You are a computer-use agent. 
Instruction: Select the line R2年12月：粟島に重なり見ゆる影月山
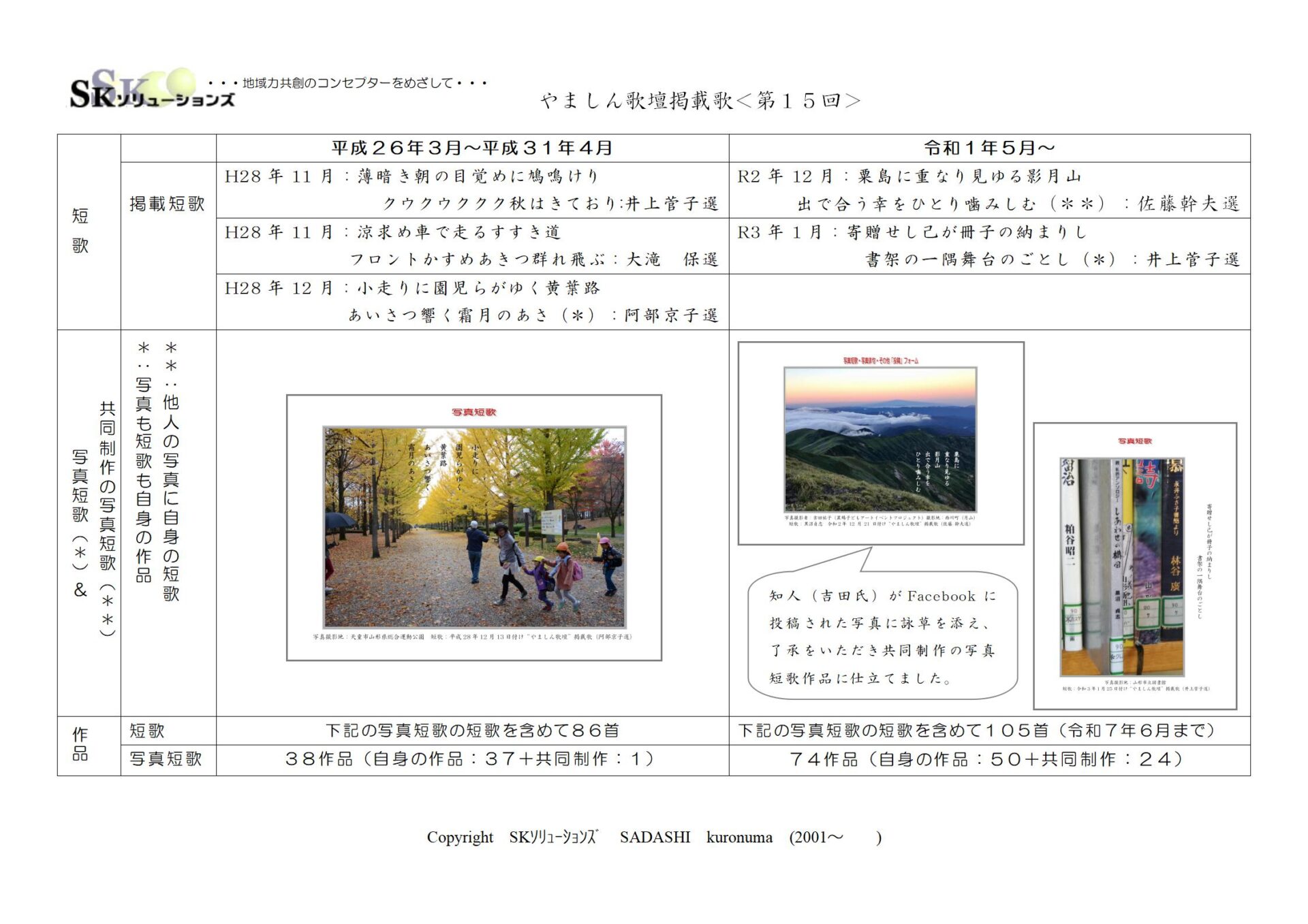(x=909, y=176)
